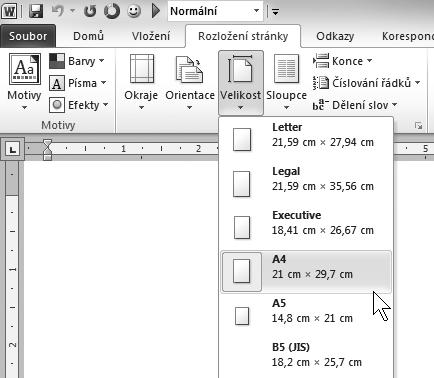434x378 pixels.
Task: Undo the last action
Action: pyautogui.click(x=58, y=12)
